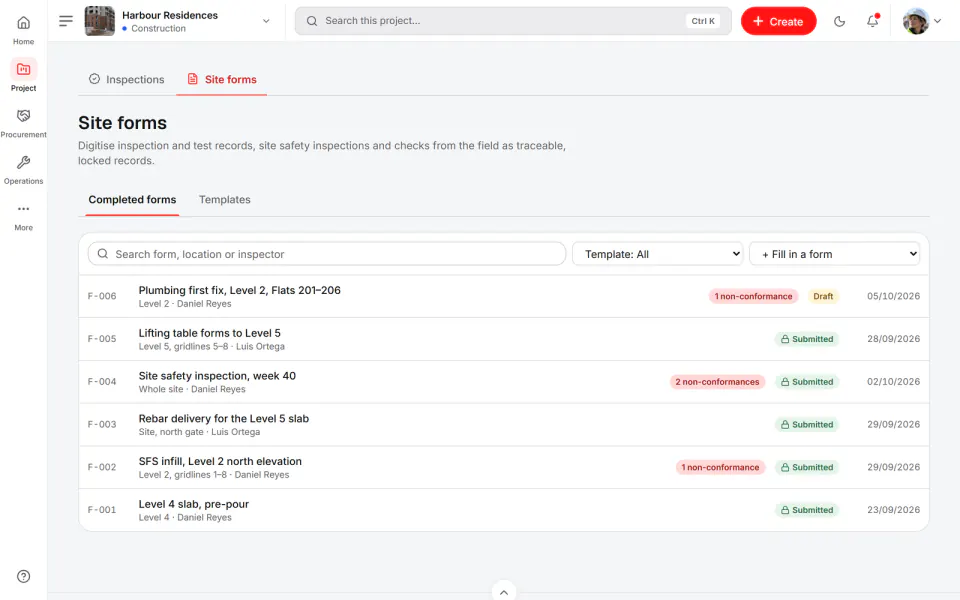Open Procurement from the sidebar
Image resolution: width=960 pixels, height=600 pixels.
point(23,123)
